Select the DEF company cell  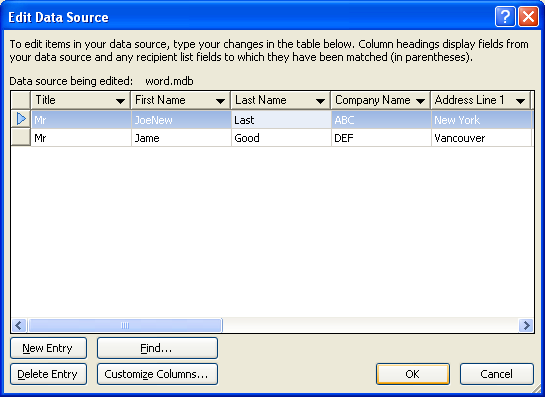[x=381, y=138]
